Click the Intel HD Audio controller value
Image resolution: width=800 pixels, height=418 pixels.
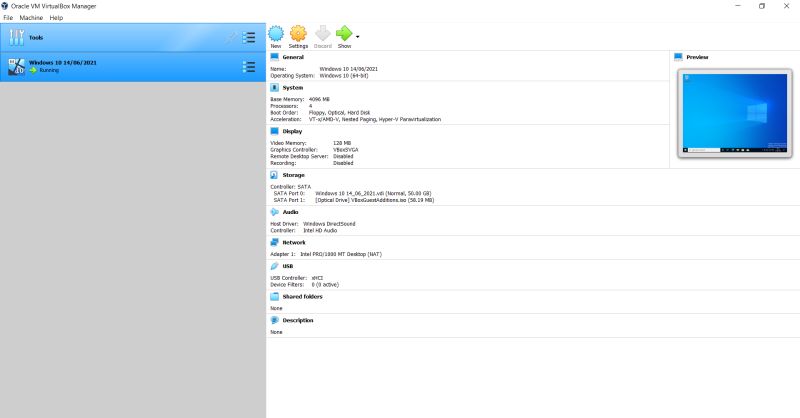pos(320,230)
